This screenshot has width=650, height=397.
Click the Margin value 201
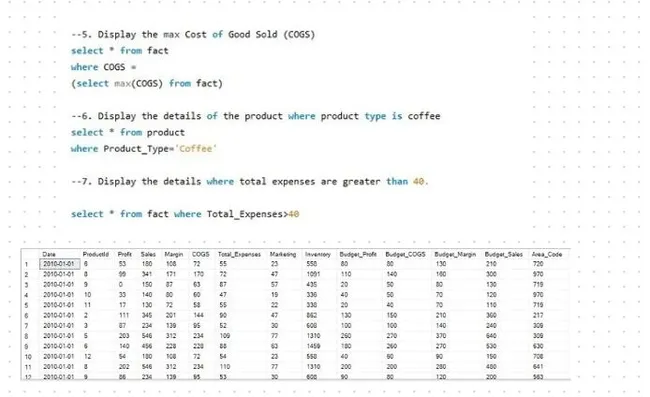[x=171, y=315]
